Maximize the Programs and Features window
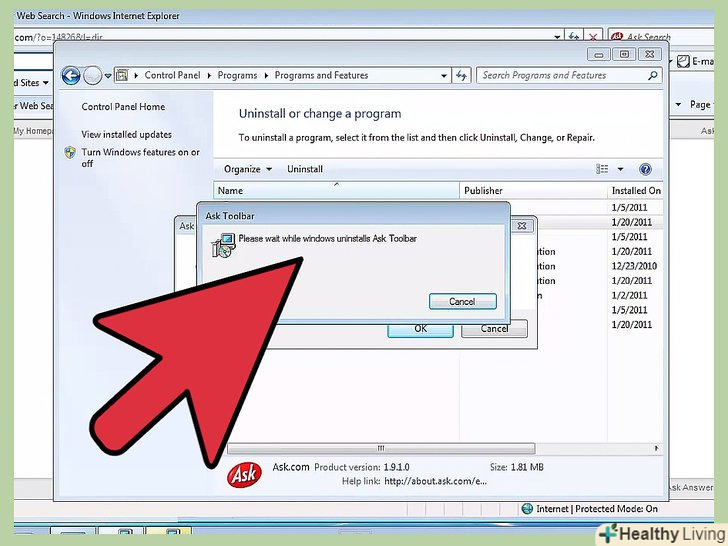Image resolution: width=728 pixels, height=546 pixels. (x=624, y=54)
